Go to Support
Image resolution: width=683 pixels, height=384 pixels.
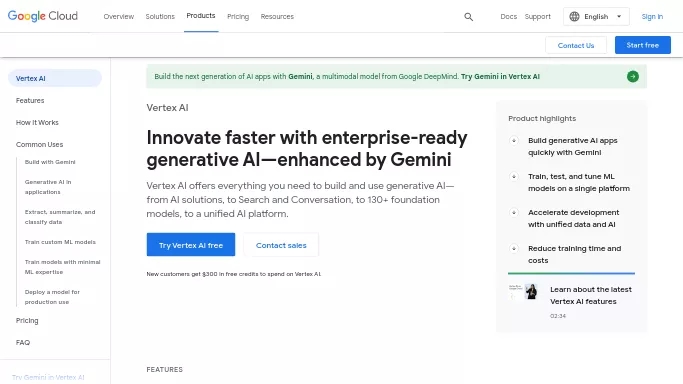point(538,17)
